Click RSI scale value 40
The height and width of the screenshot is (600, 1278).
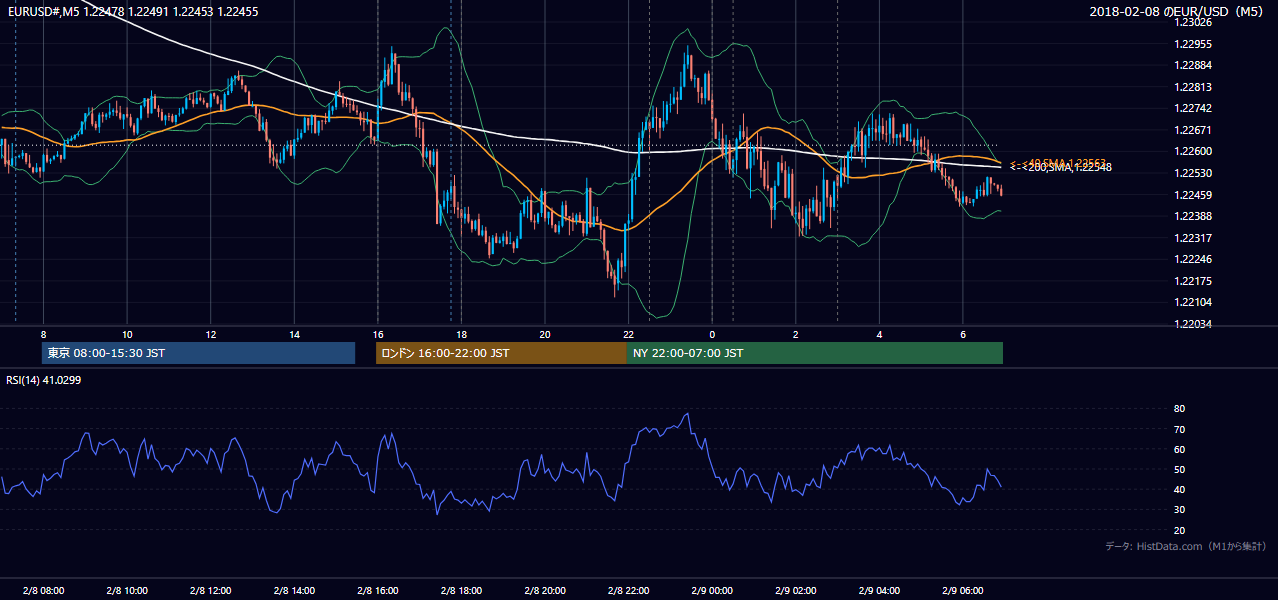click(1180, 489)
